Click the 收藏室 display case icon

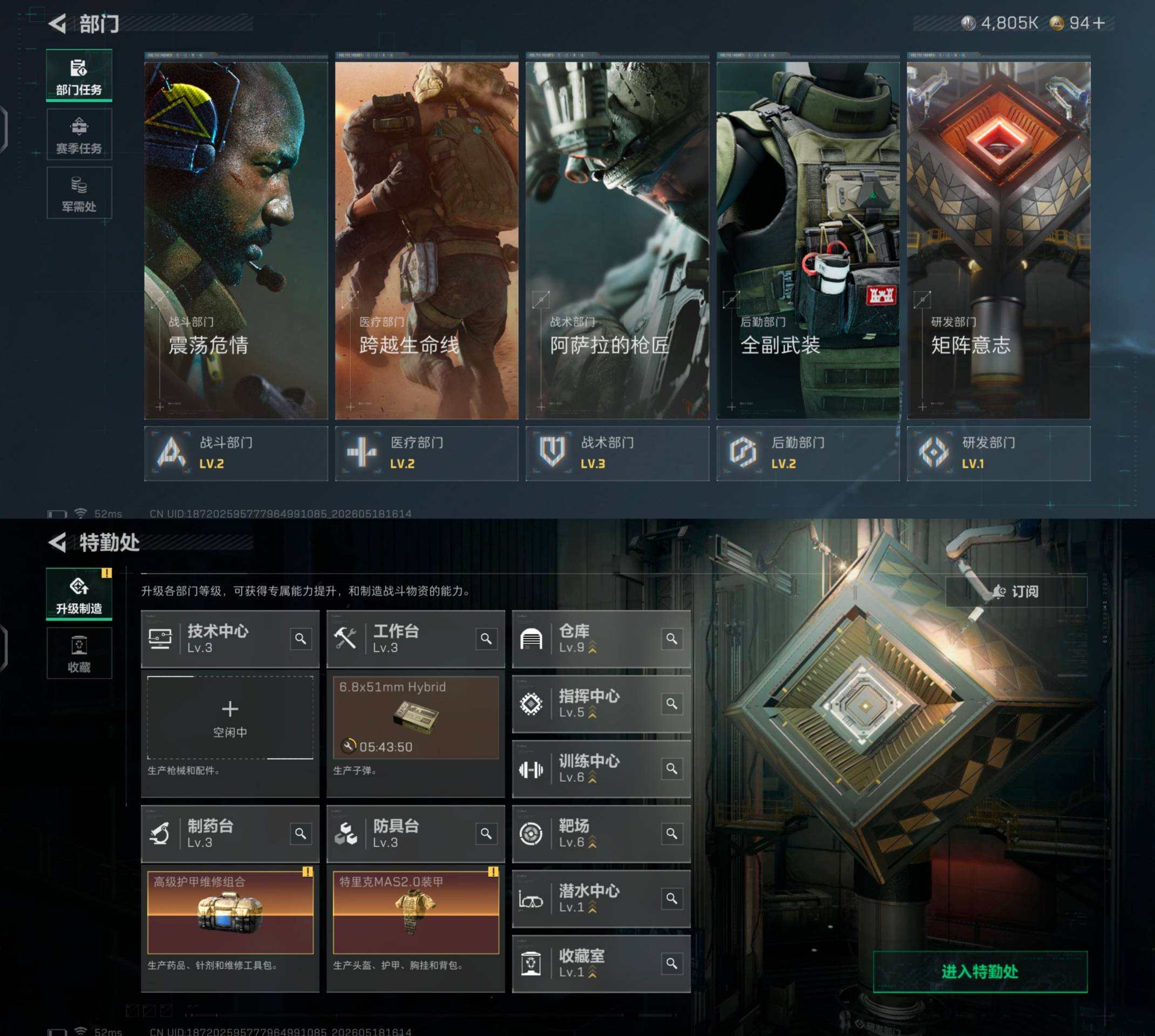(531, 964)
